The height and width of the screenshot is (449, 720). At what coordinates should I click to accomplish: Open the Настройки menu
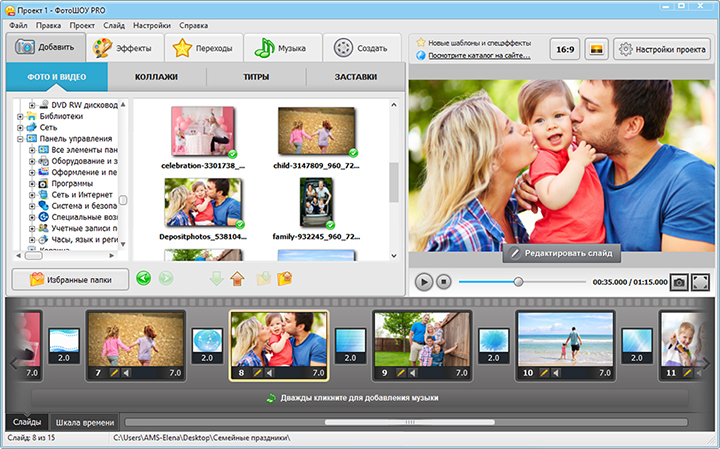[152, 26]
